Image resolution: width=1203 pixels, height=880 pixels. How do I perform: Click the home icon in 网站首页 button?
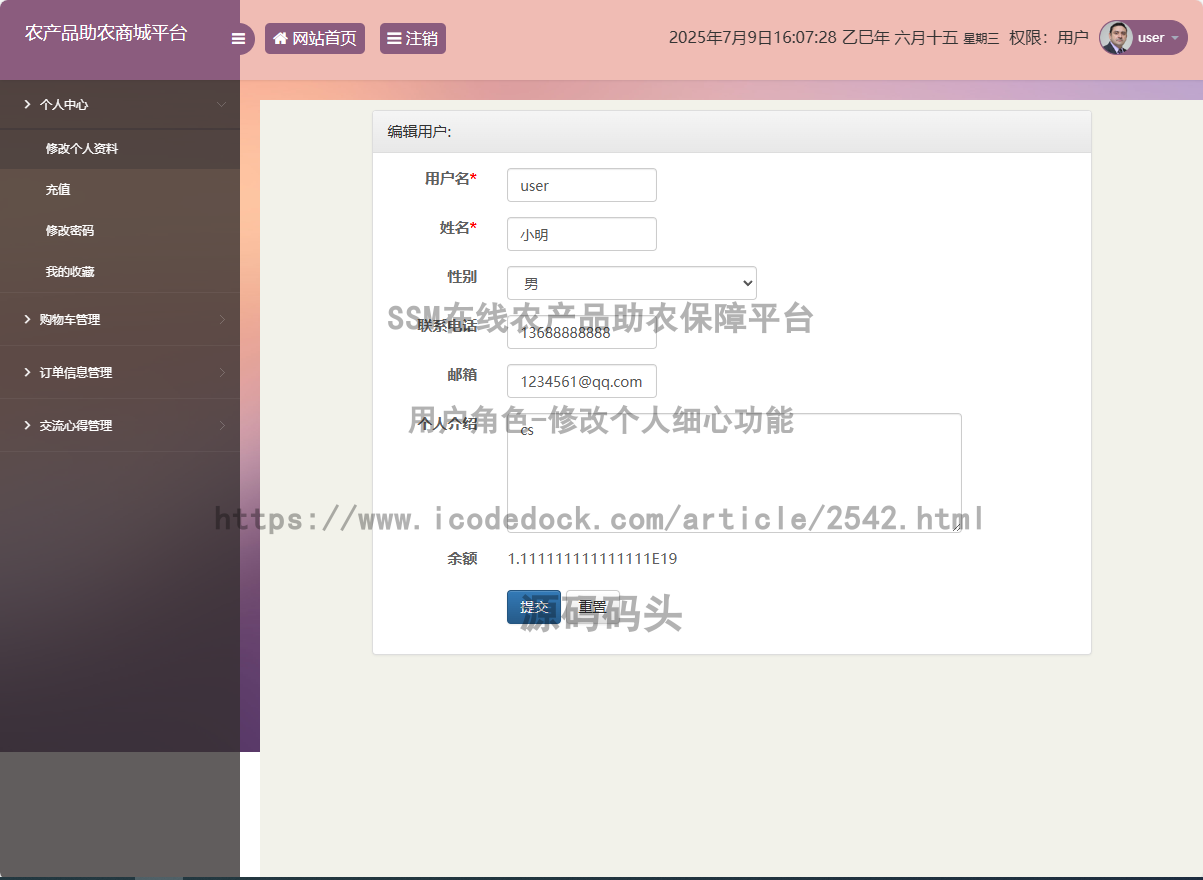[x=280, y=39]
